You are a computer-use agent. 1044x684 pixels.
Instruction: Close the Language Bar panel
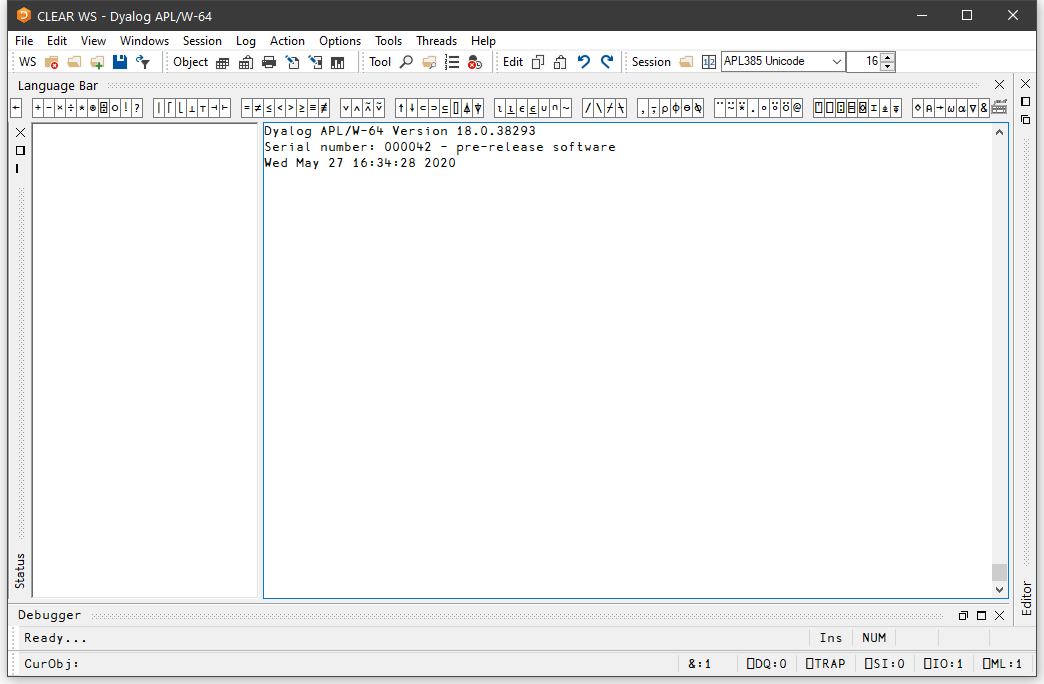[x=999, y=85]
